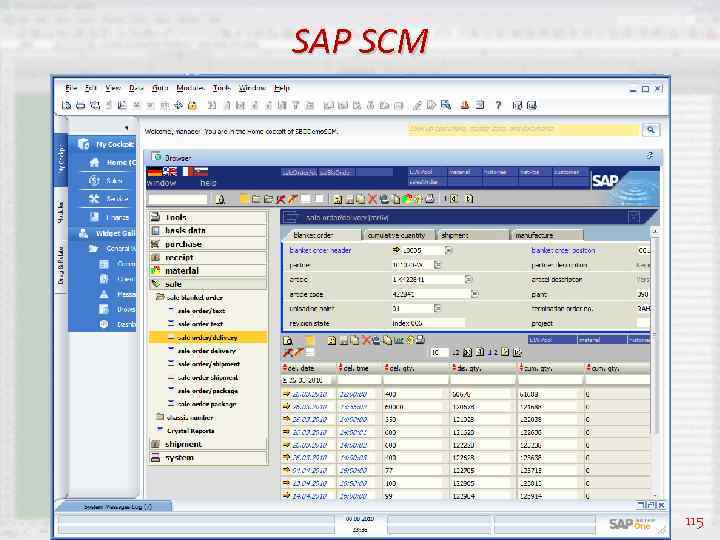Expand the purchase navigation group
Viewport: 720px width, 540px height.
pyautogui.click(x=208, y=244)
